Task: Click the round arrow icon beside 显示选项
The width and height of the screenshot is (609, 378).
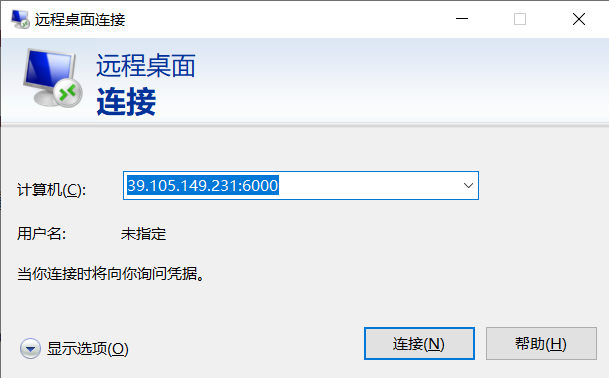Action: pyautogui.click(x=30, y=348)
